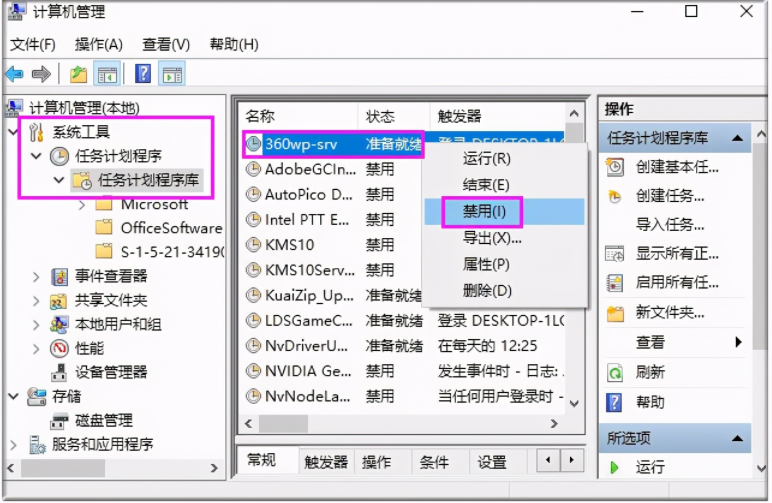The height and width of the screenshot is (503, 772).
Task: Expand the 事件查看器 tree node
Action: pyautogui.click(x=37, y=276)
